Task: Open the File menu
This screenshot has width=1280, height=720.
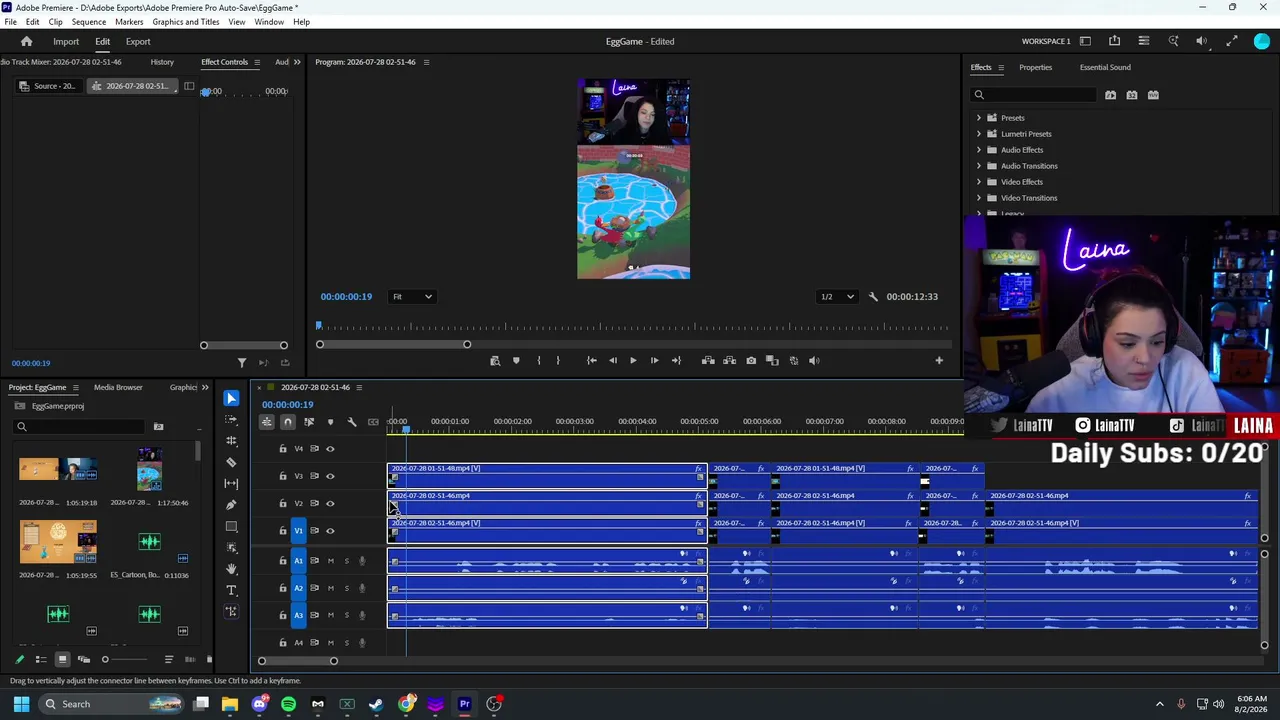Action: click(x=10, y=22)
